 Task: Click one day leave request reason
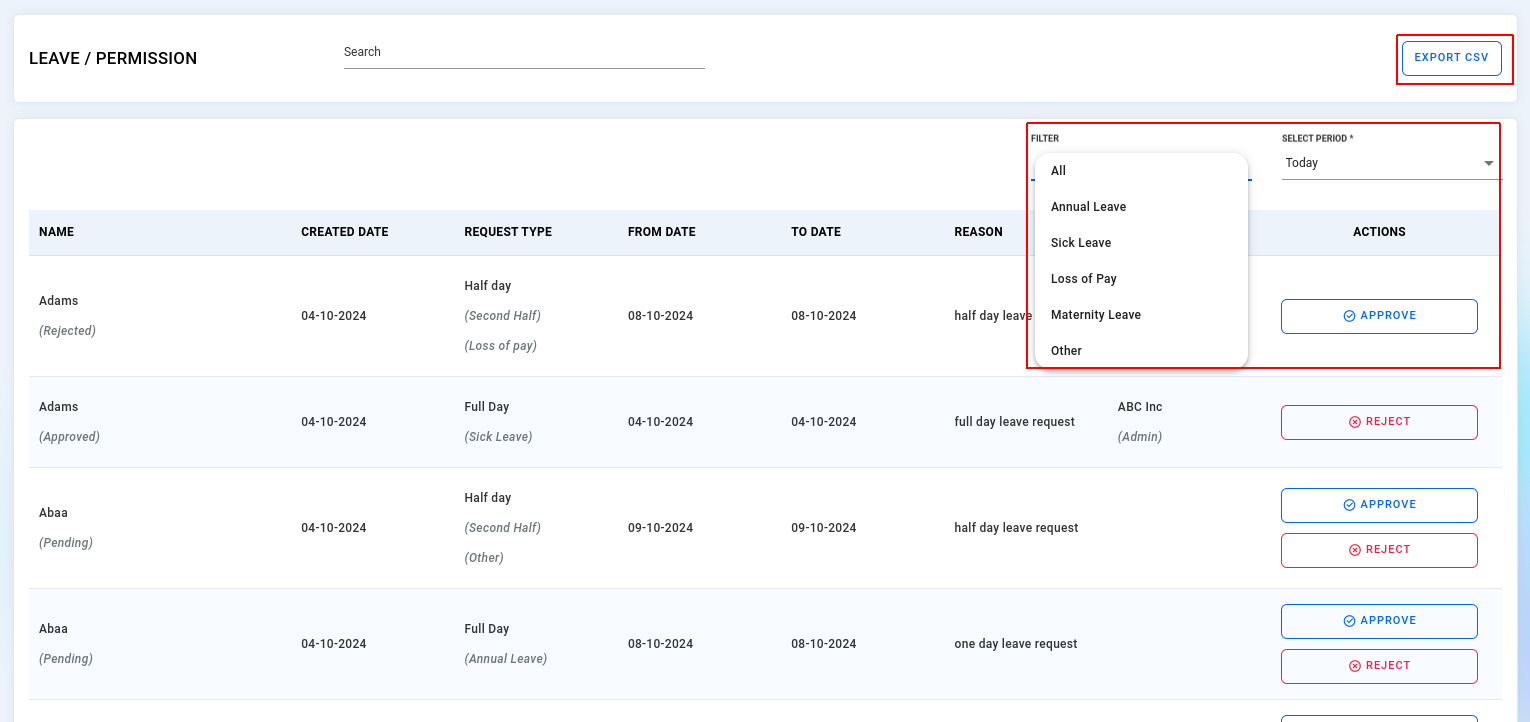coord(1015,644)
